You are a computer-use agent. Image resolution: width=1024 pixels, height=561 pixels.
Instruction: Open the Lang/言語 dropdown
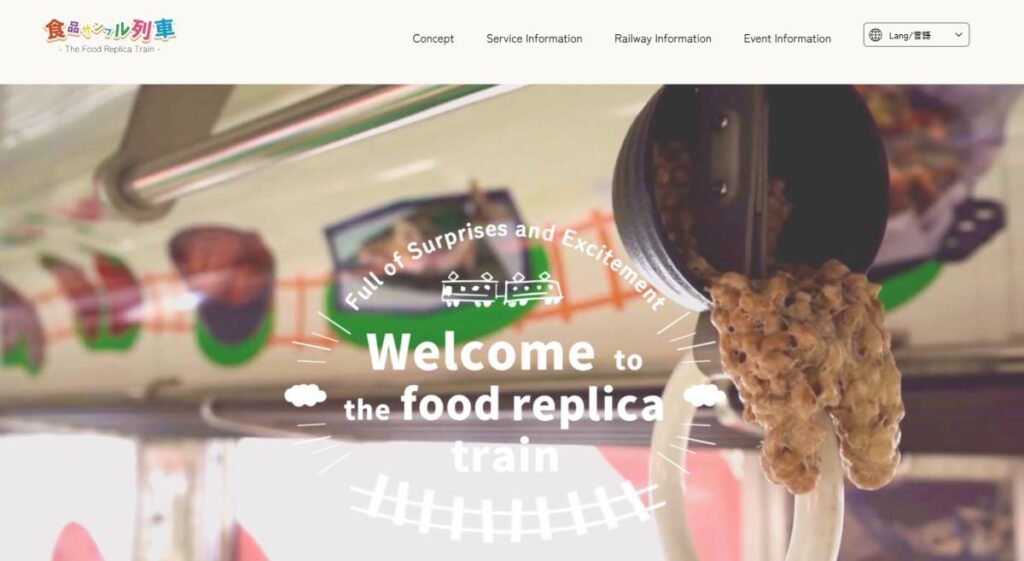coord(916,35)
